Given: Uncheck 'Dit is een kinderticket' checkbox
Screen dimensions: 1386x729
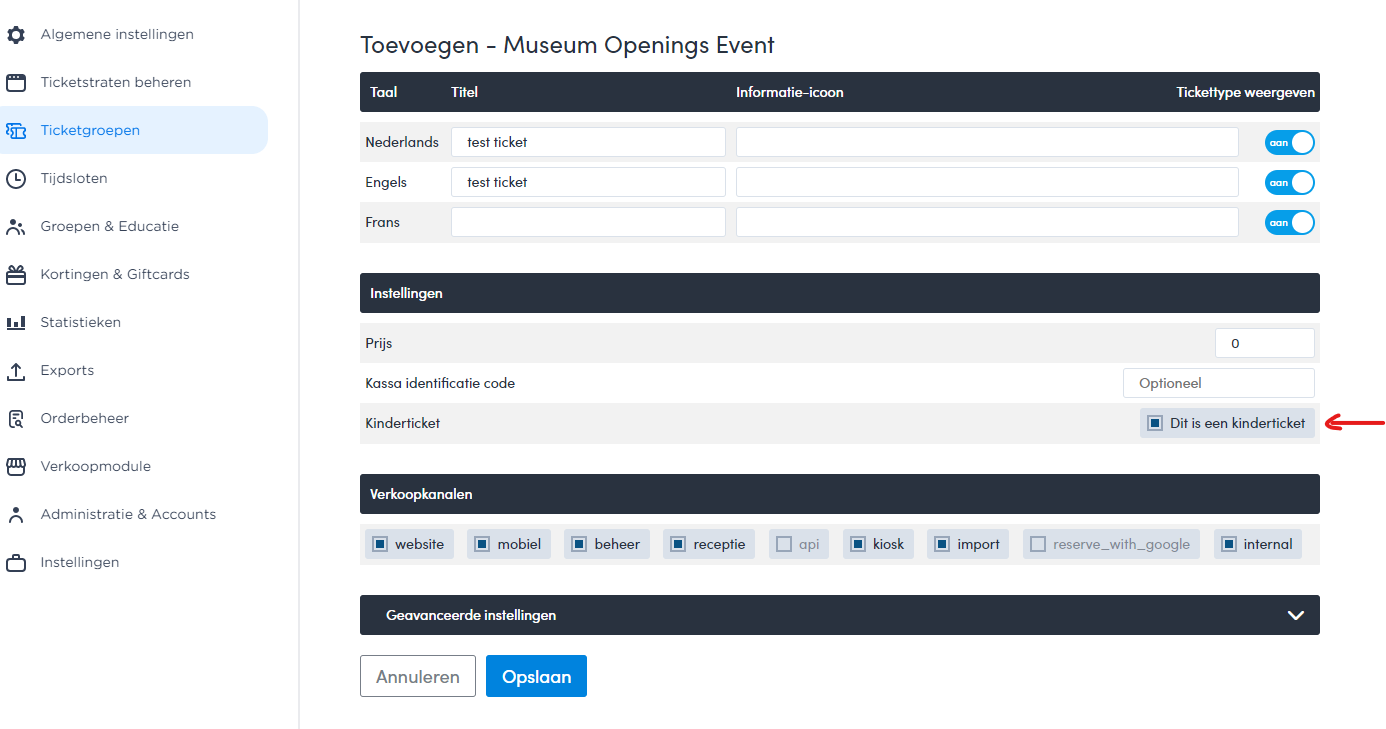Looking at the screenshot, I should (1155, 423).
